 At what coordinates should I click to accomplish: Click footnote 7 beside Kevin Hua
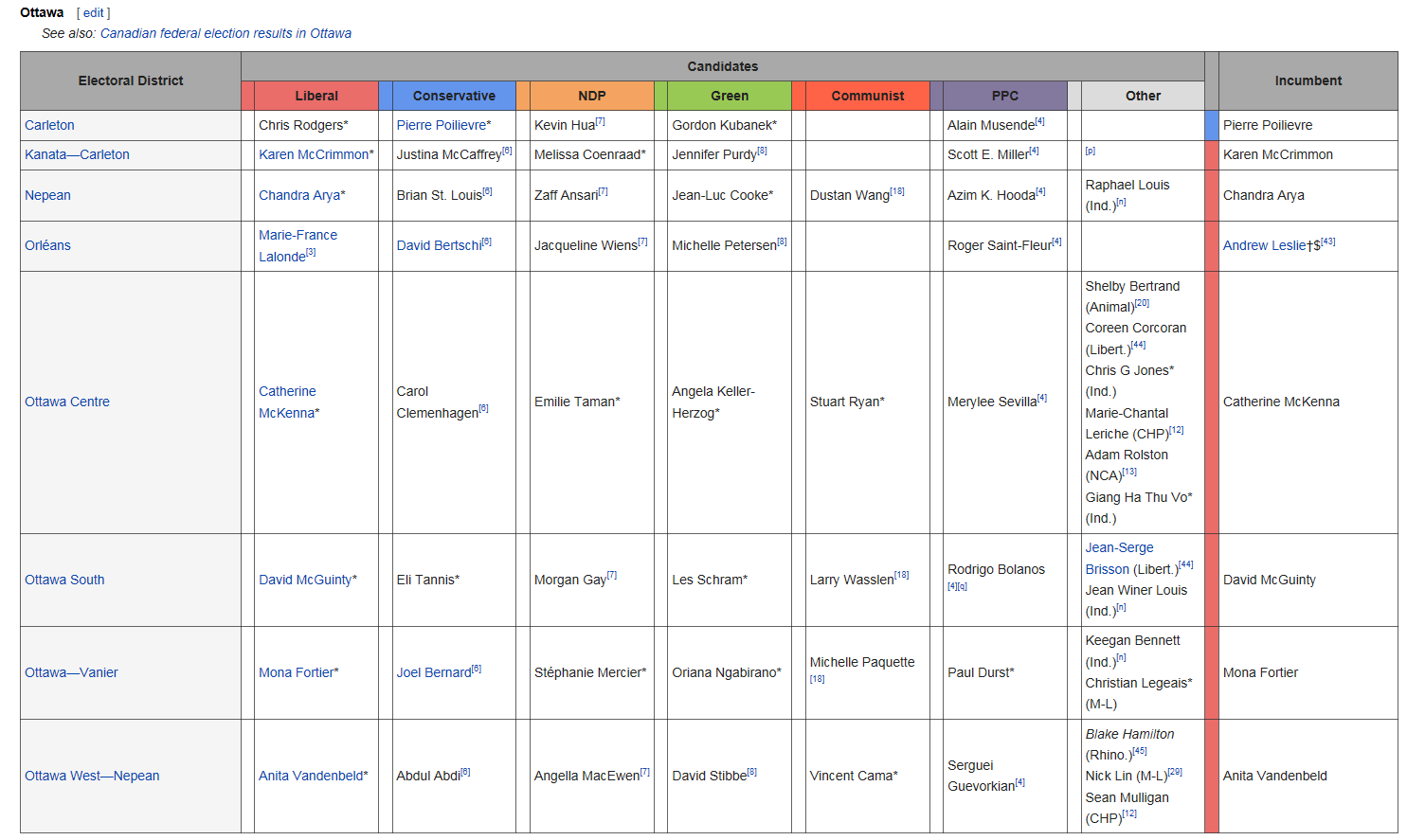(601, 121)
